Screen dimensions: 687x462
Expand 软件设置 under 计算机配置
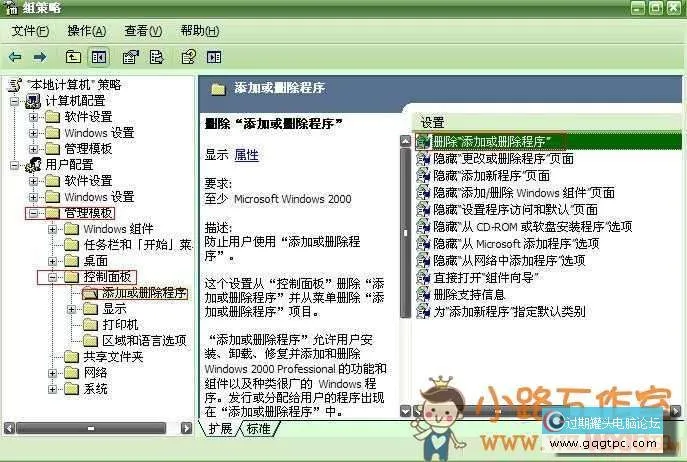point(33,117)
